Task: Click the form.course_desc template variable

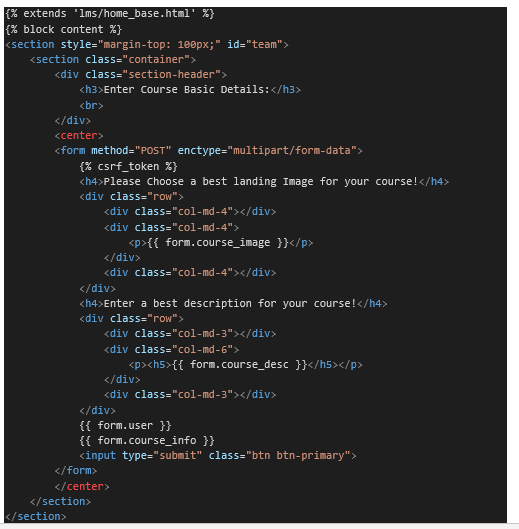Action: (239, 364)
